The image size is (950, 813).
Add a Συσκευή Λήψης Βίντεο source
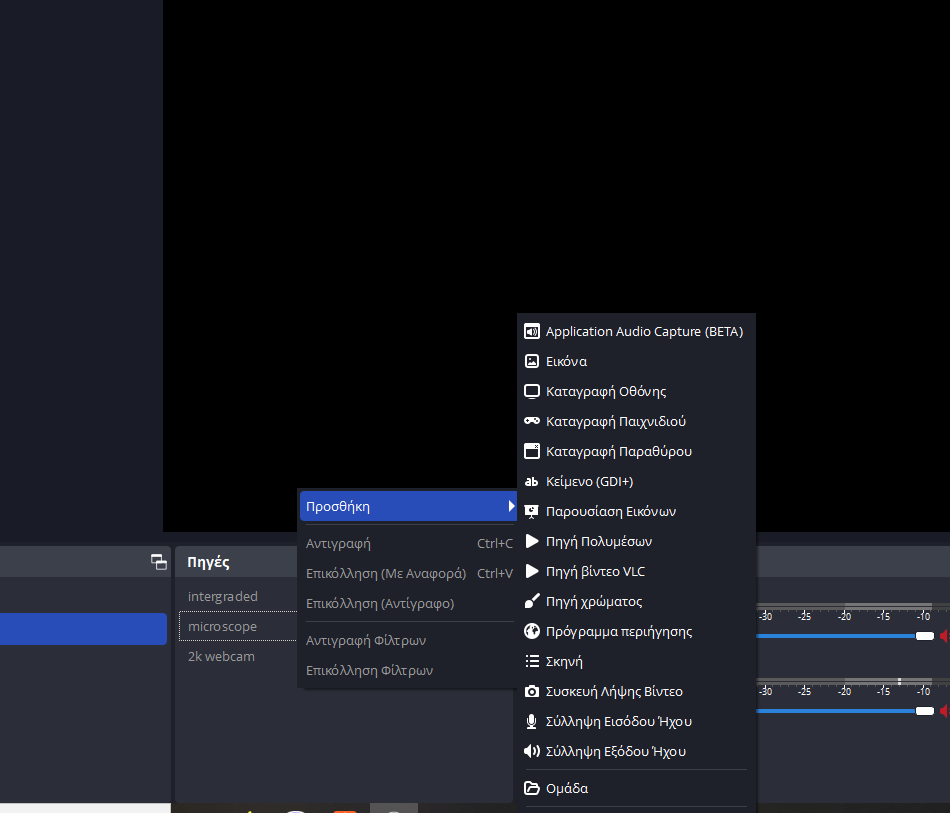click(x=636, y=691)
